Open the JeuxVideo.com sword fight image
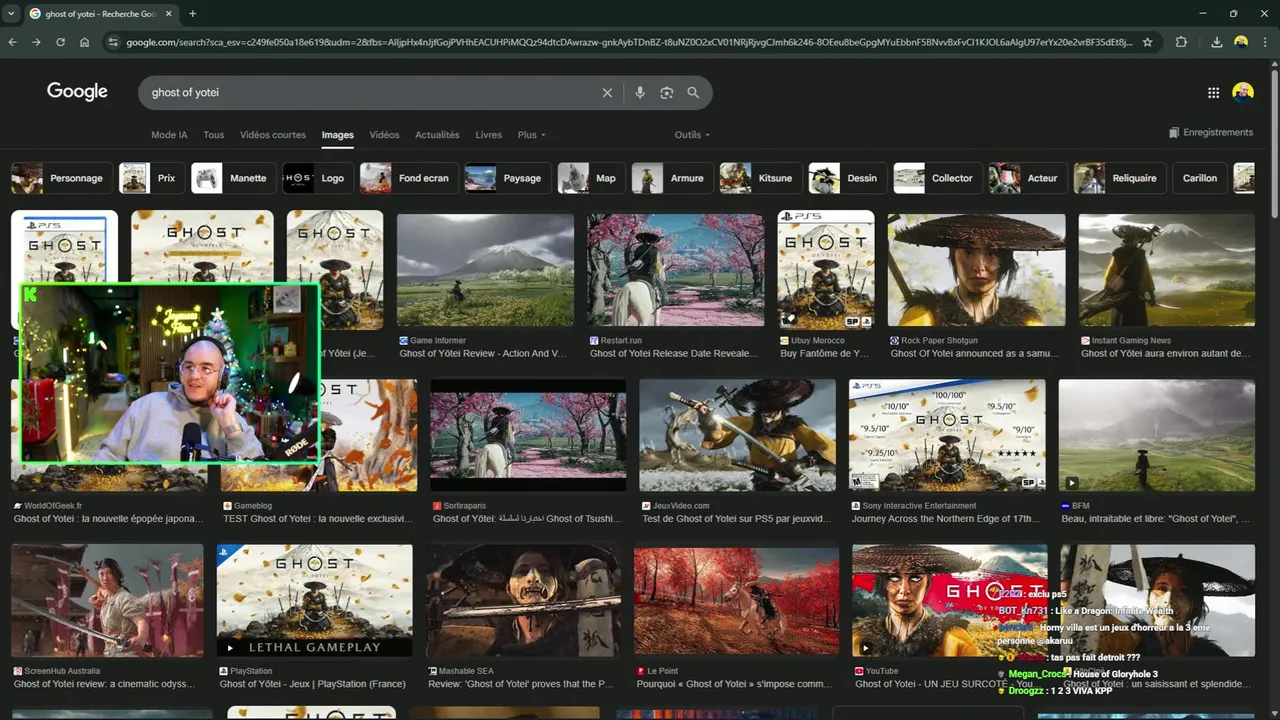The image size is (1280, 720). [x=737, y=435]
